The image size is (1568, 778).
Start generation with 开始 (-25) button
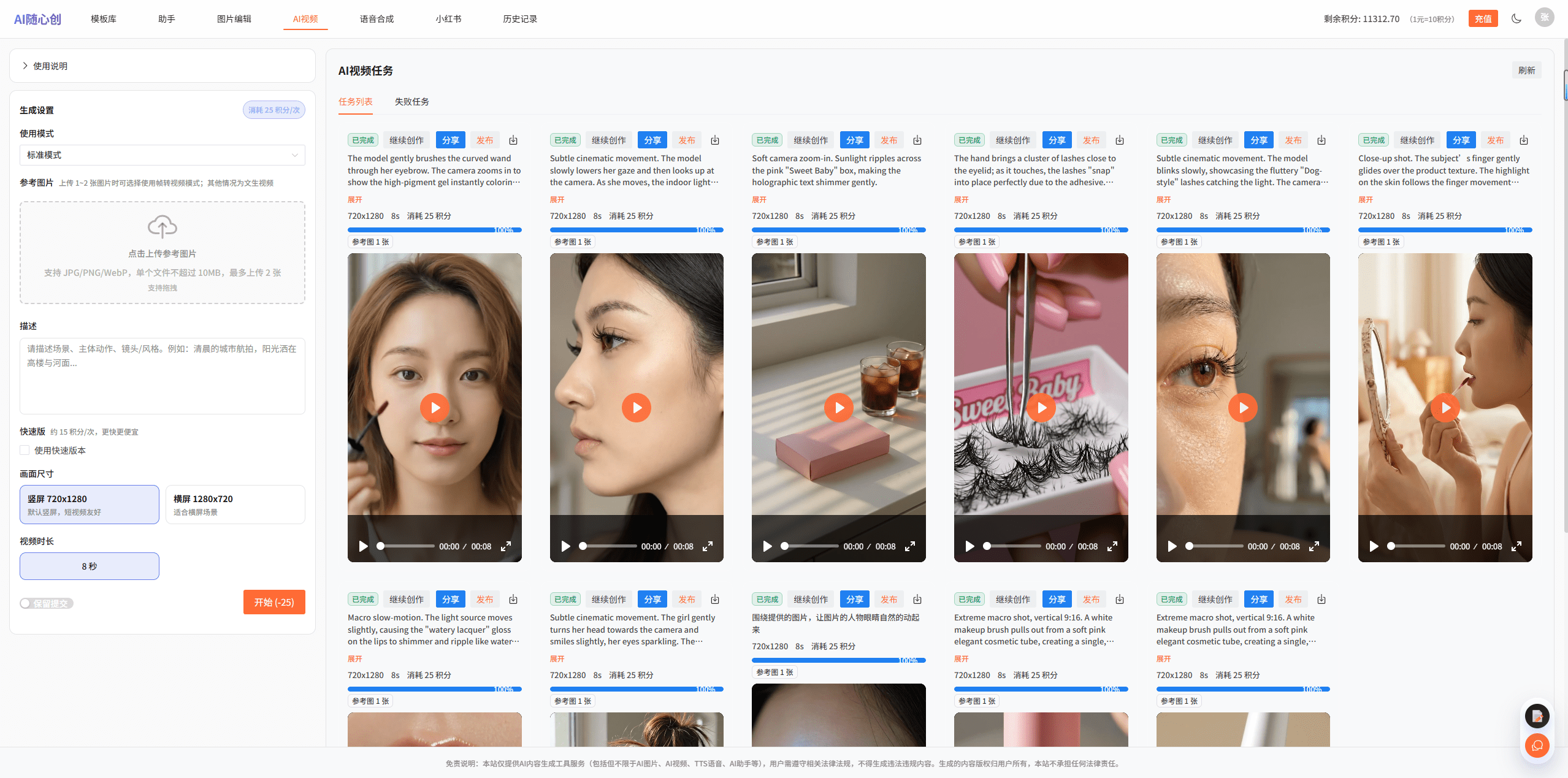coord(274,602)
